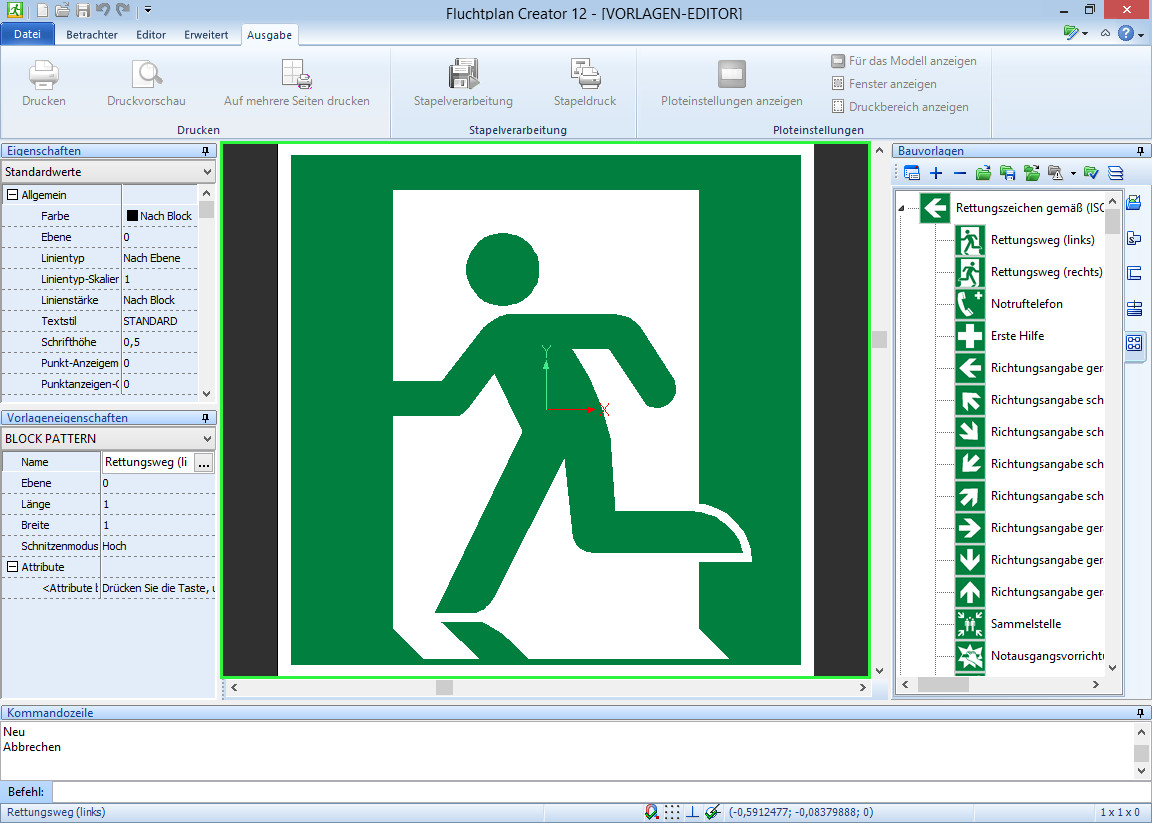The width and height of the screenshot is (1152, 824).
Task: Click the blue minus icon in Bauvorlagen
Action: click(960, 173)
